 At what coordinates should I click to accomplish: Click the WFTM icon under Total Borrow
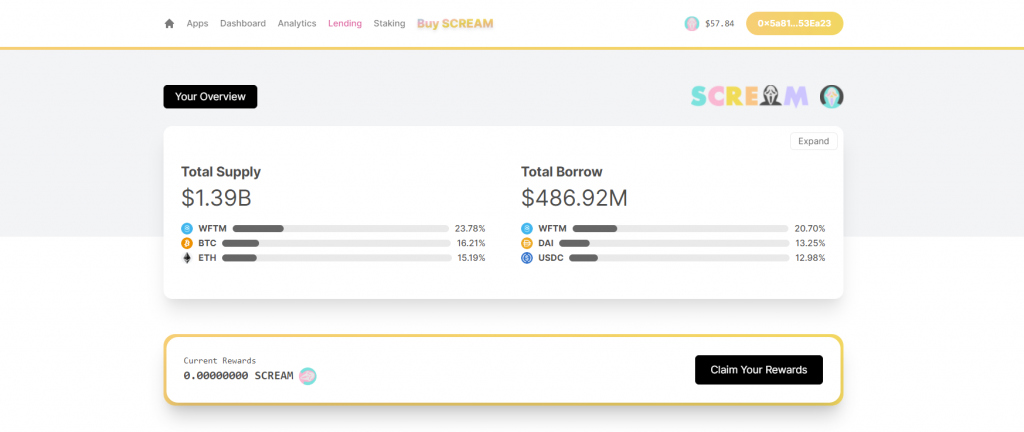[527, 228]
